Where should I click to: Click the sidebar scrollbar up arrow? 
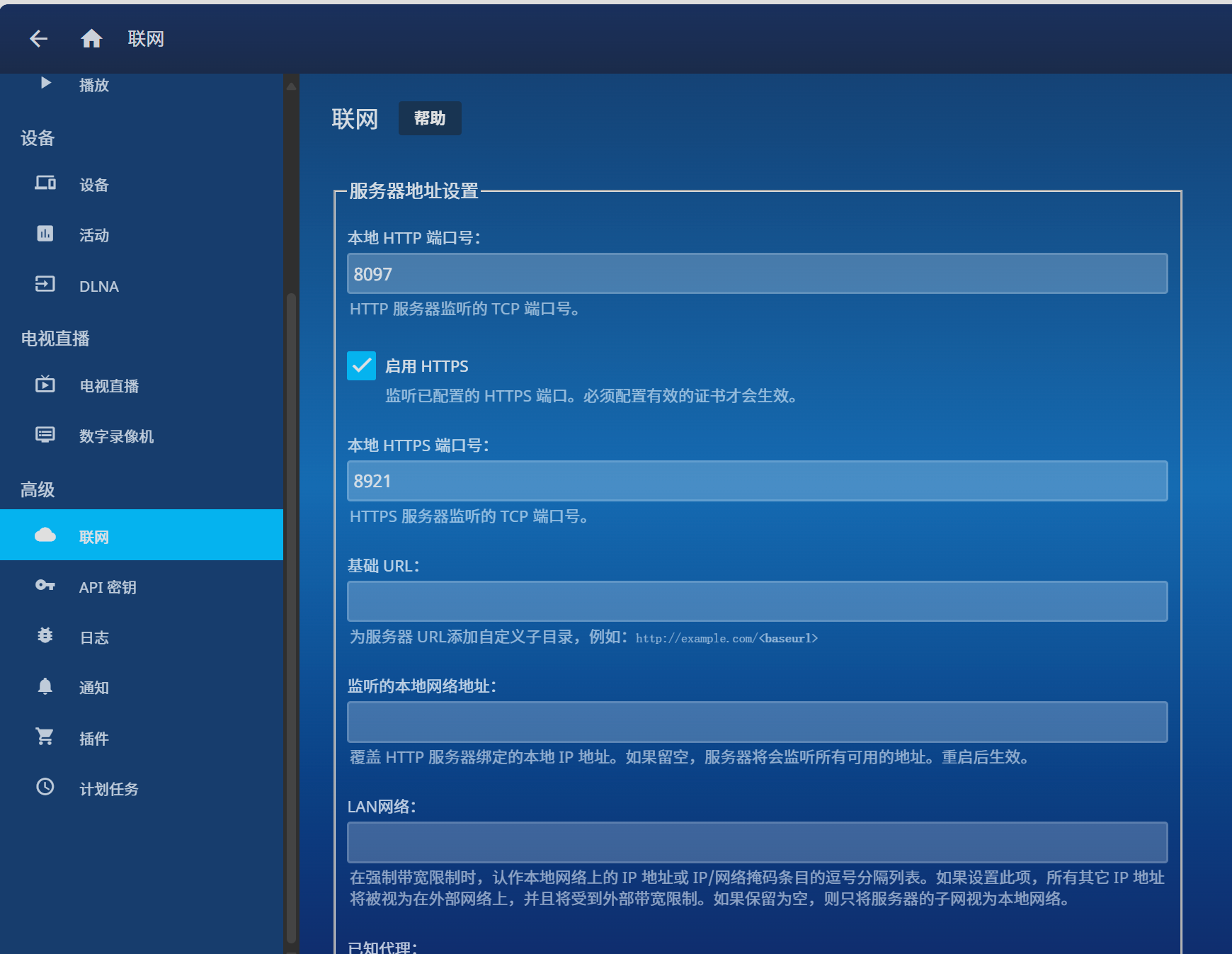point(291,86)
